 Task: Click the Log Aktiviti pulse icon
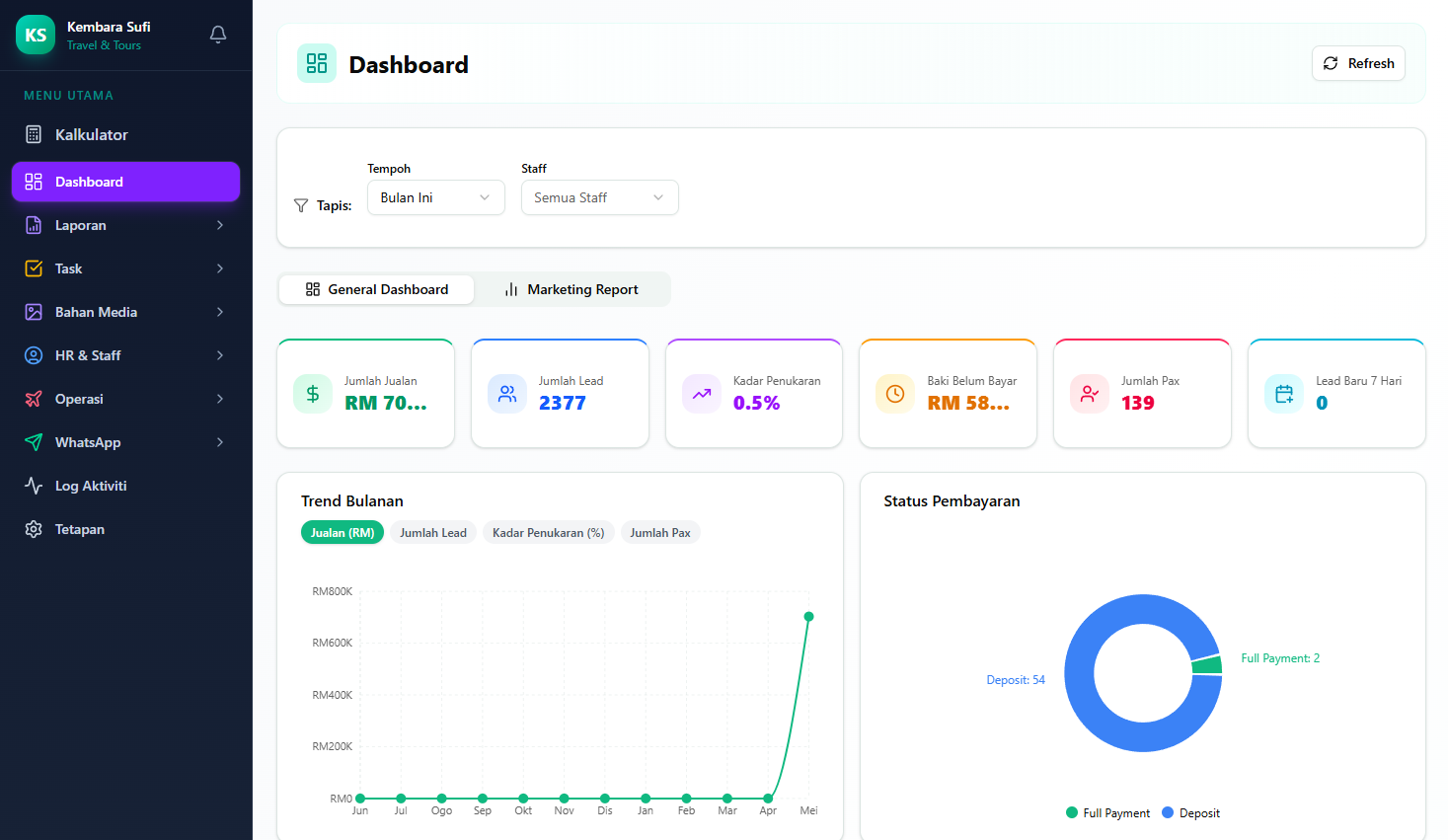34,486
